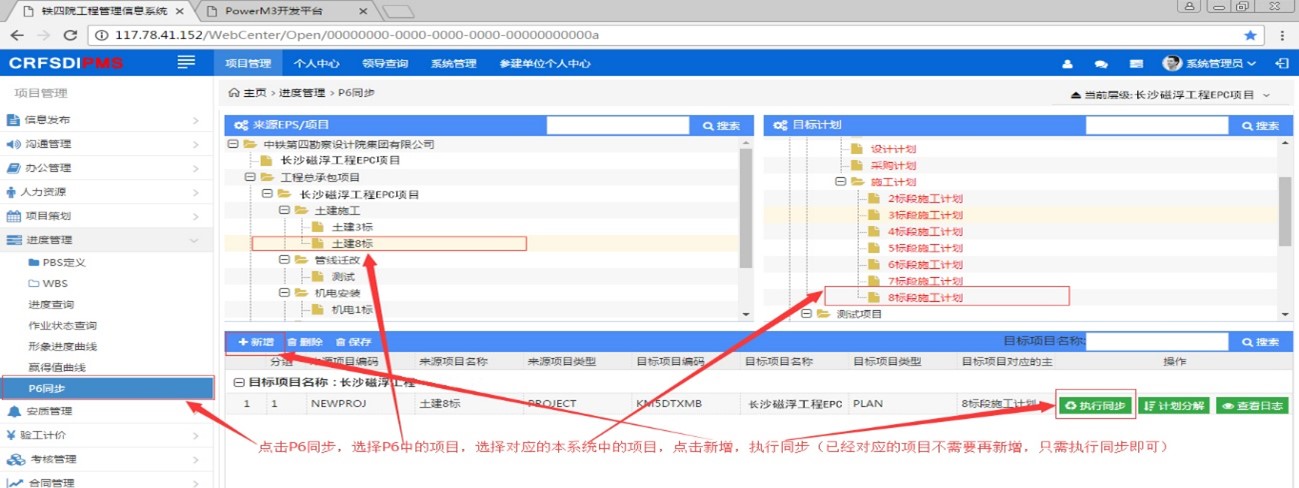Click the 验工计价 yen icon
The image size is (1299, 488).
(x=11, y=435)
